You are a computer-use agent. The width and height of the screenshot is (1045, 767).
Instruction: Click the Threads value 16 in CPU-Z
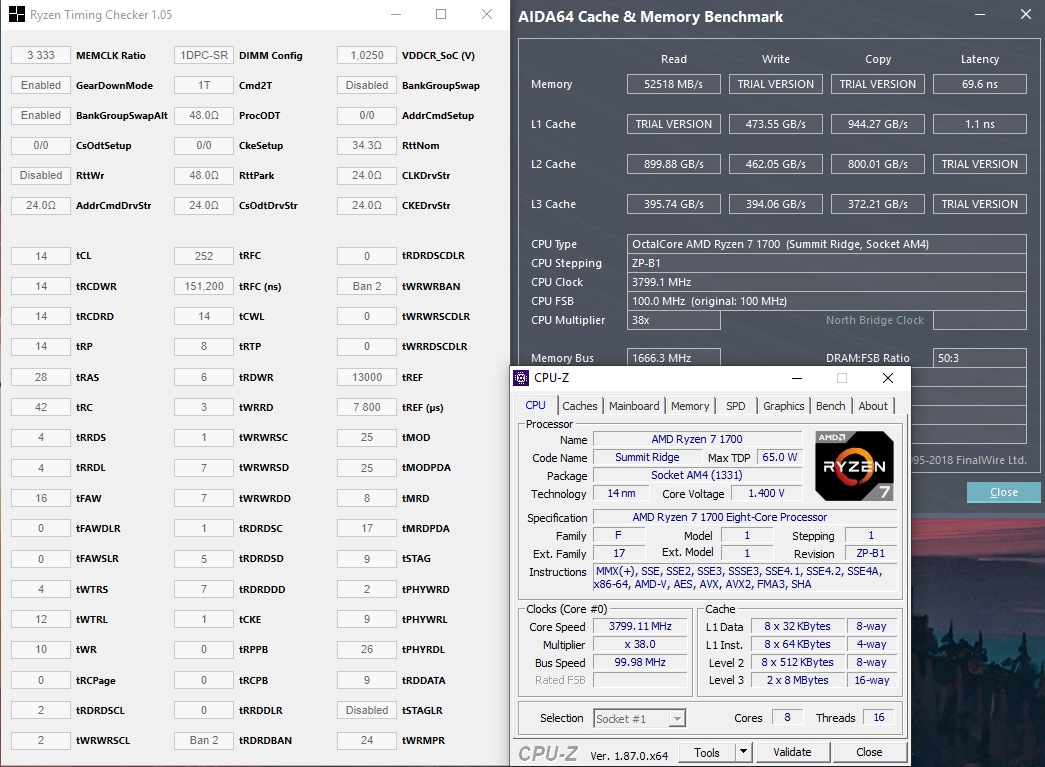(x=879, y=717)
